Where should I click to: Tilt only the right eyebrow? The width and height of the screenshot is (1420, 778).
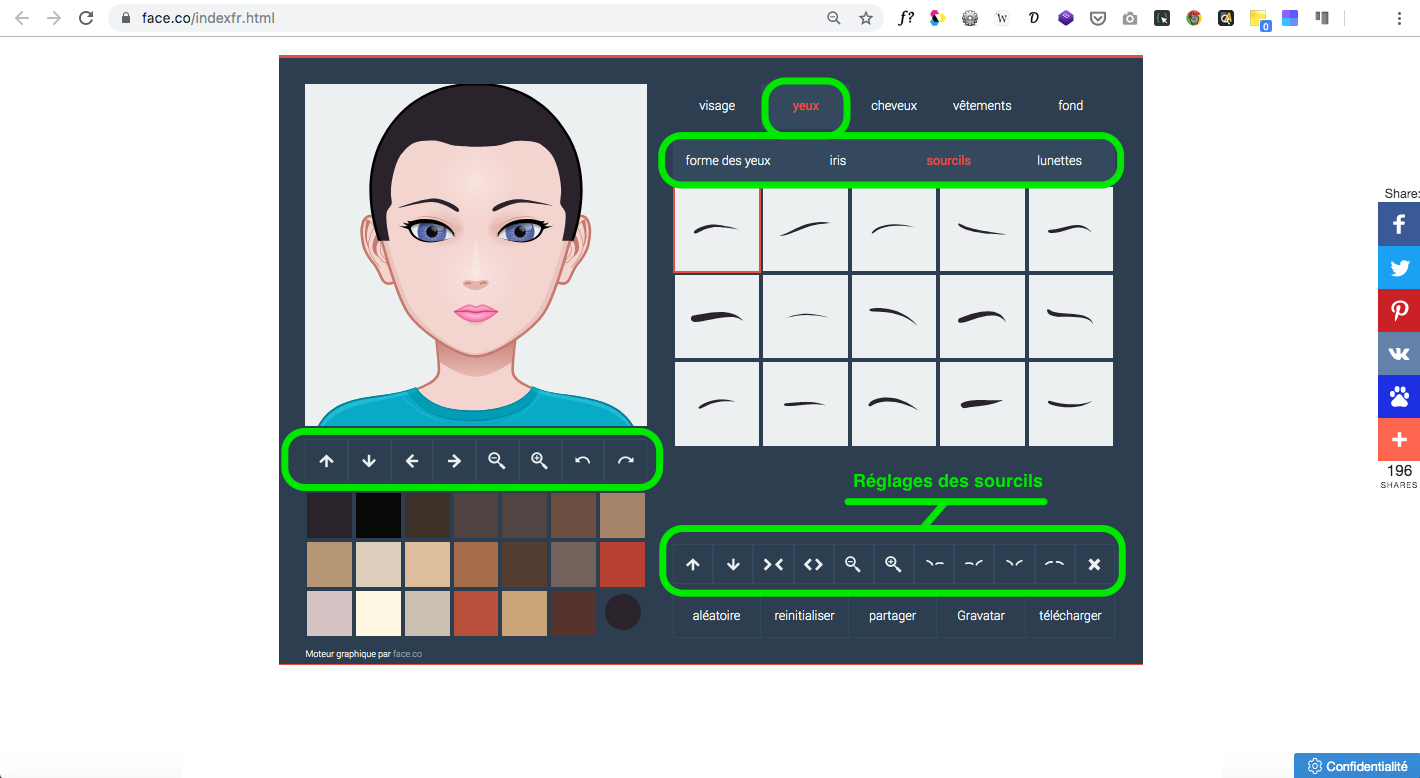974,564
